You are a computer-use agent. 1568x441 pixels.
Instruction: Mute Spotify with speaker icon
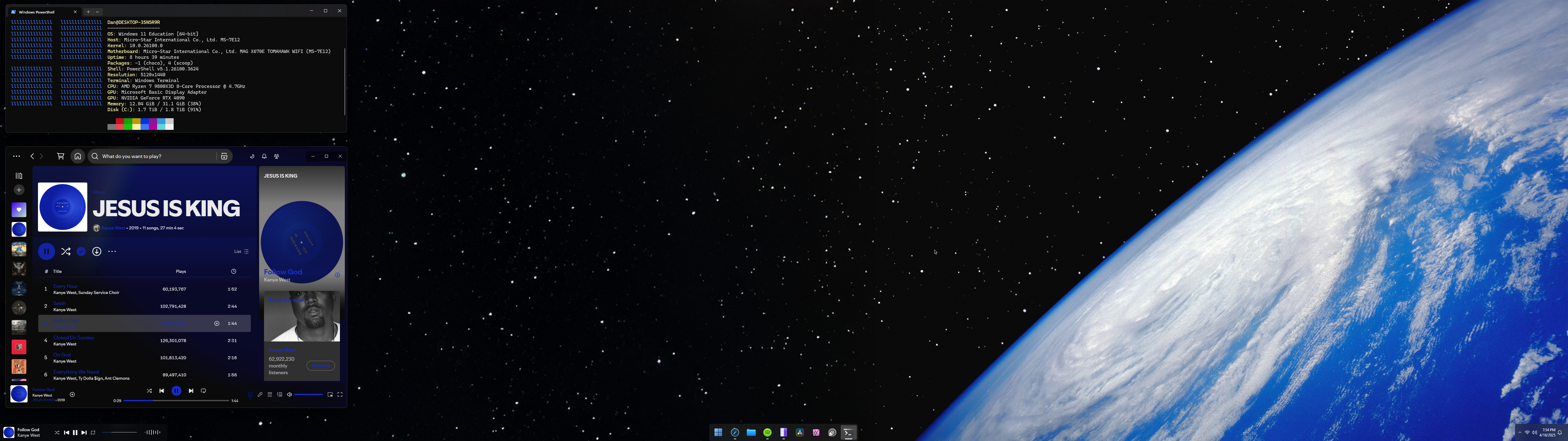pyautogui.click(x=290, y=395)
